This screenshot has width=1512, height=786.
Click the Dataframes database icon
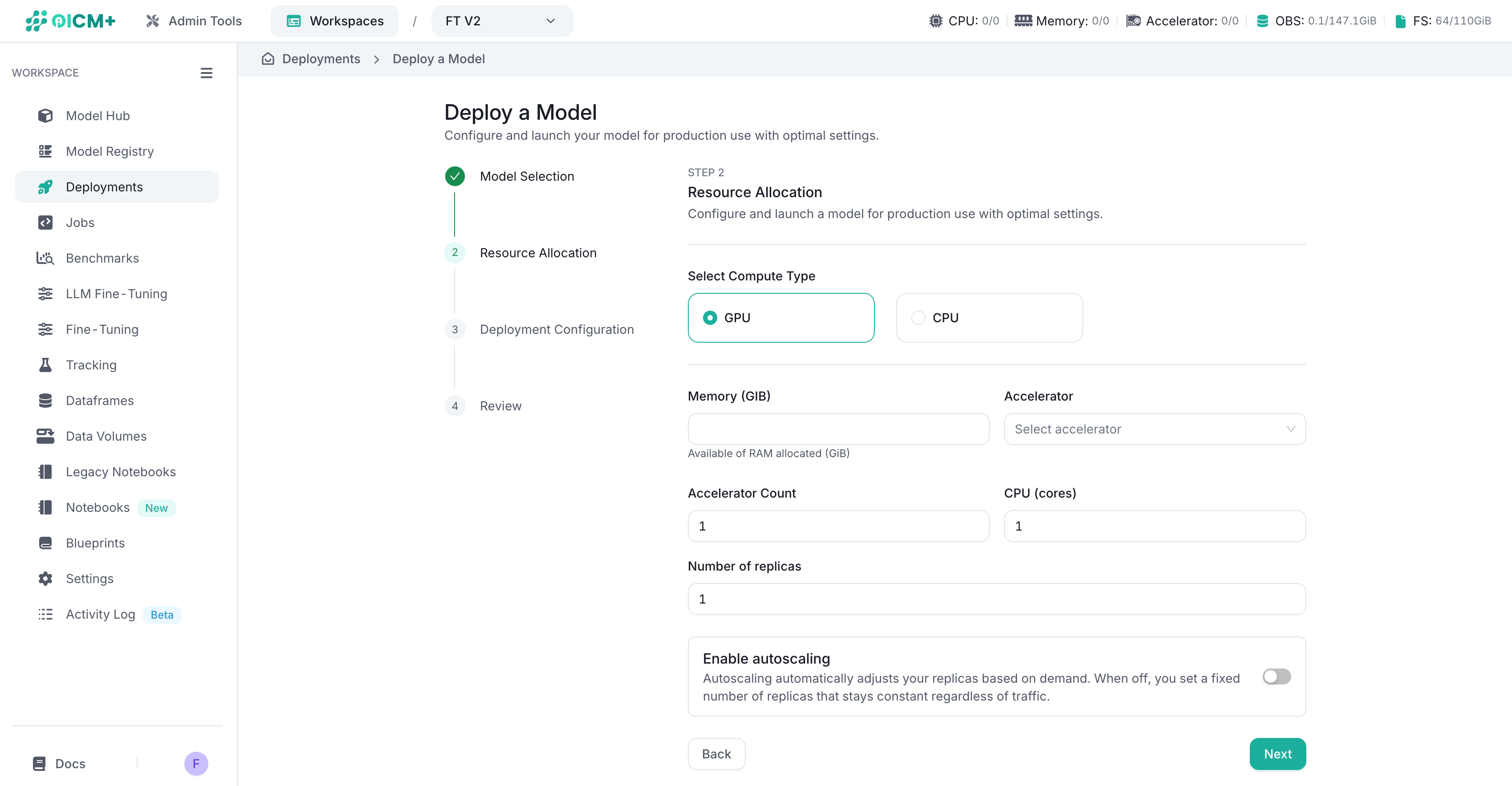45,401
